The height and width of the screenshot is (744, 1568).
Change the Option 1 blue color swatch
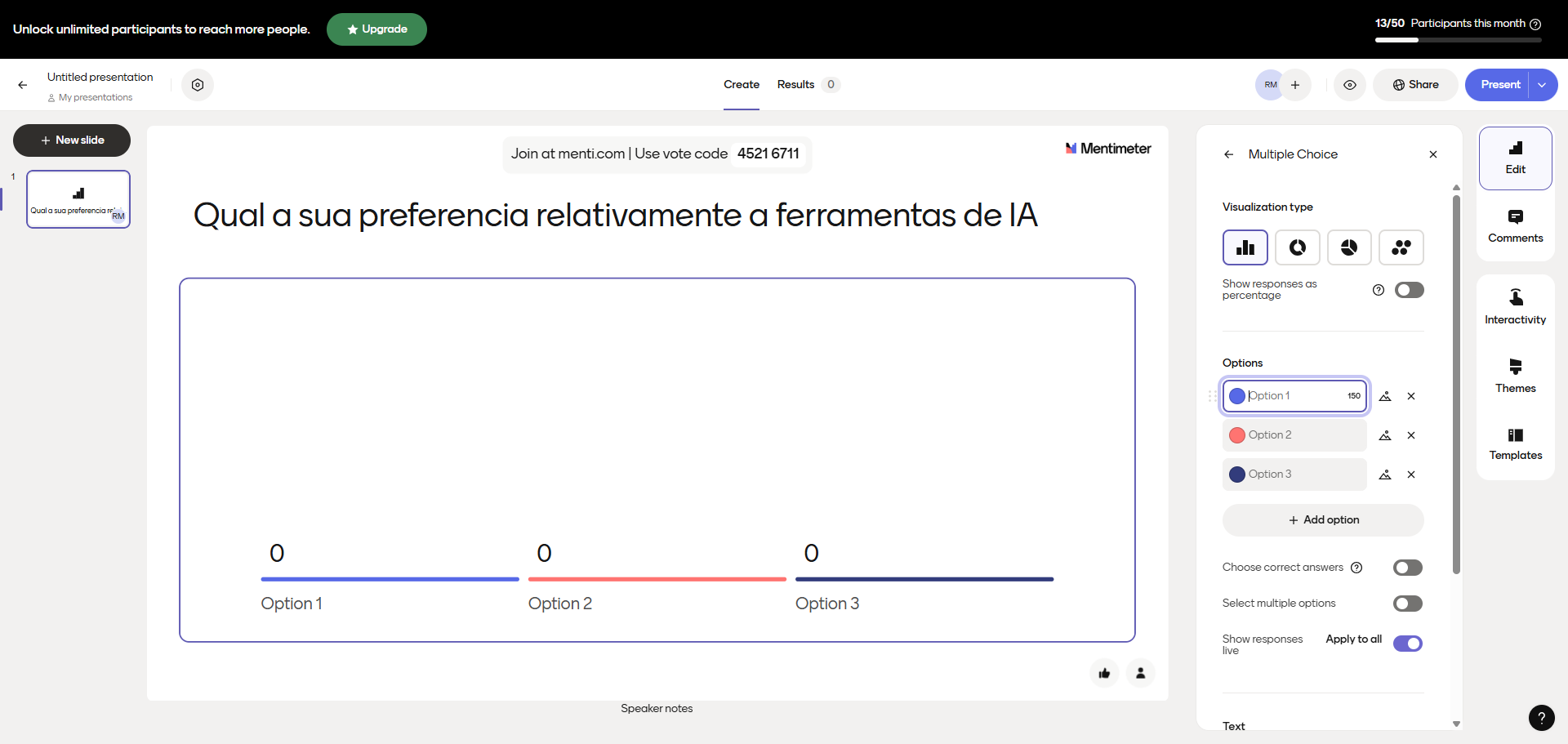tap(1237, 396)
